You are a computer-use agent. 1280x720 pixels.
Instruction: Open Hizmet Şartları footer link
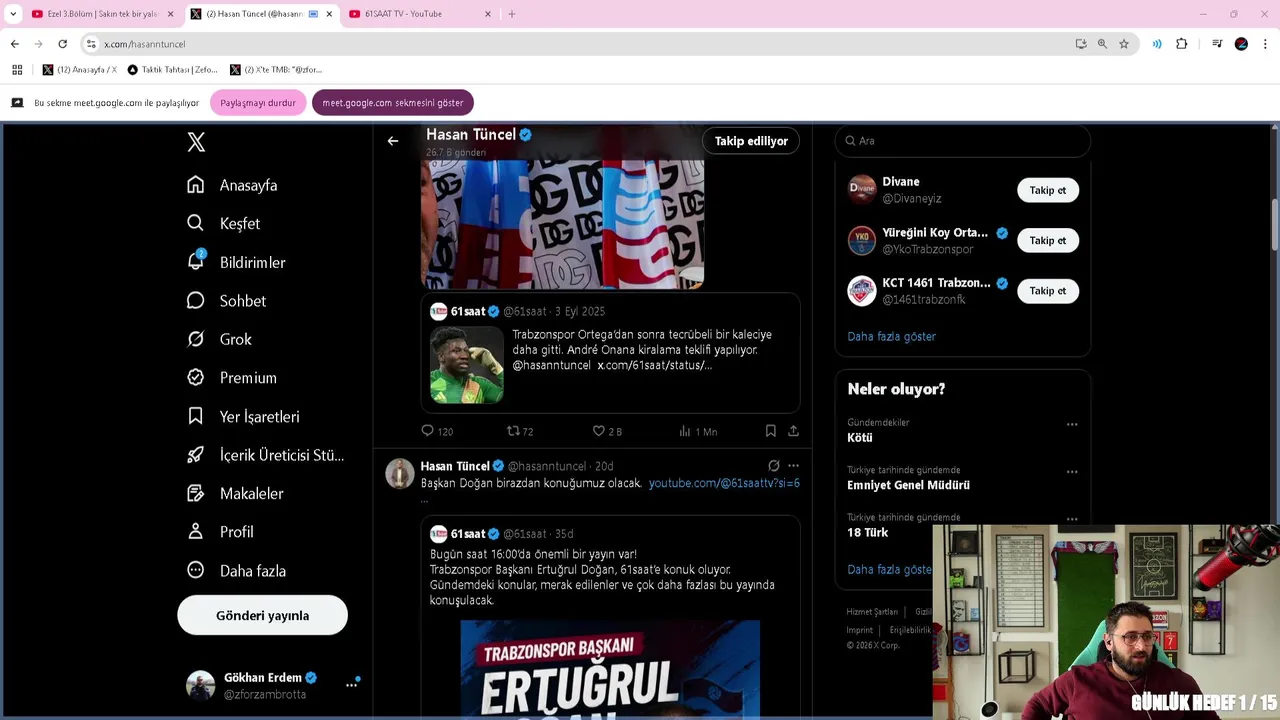(872, 612)
